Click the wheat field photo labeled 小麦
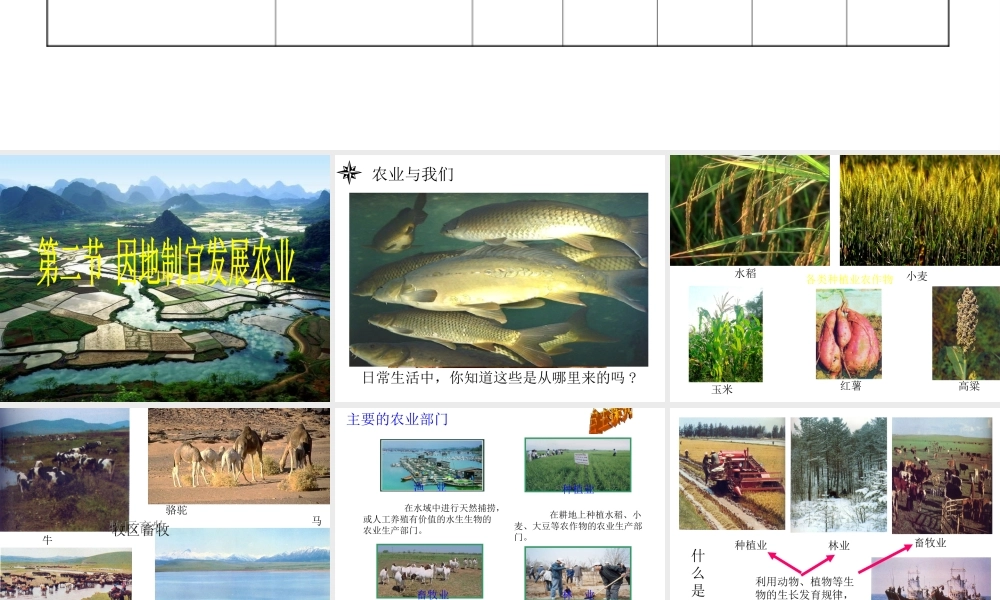The image size is (1000, 600). (x=920, y=210)
